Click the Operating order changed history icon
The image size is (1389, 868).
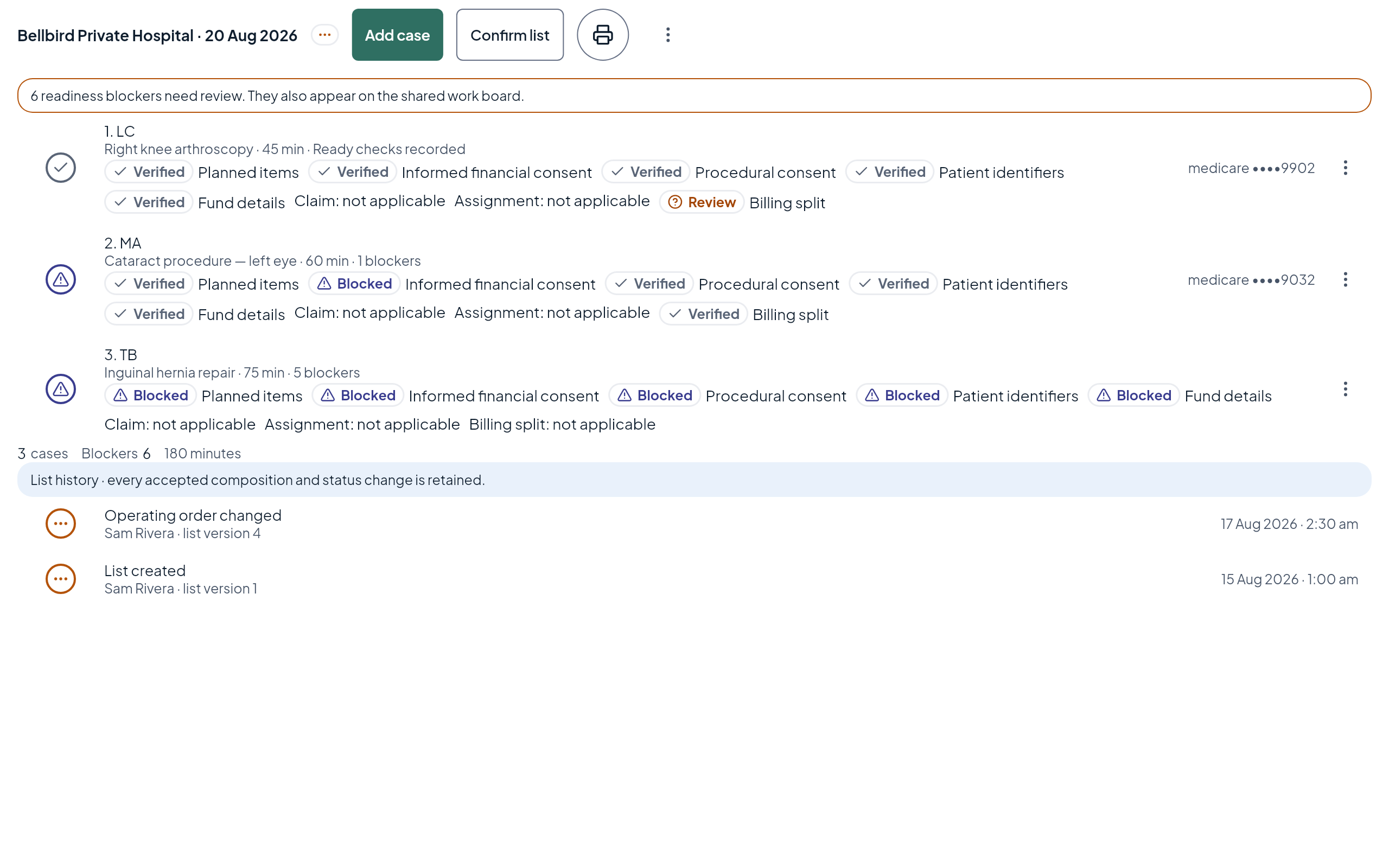tap(60, 524)
